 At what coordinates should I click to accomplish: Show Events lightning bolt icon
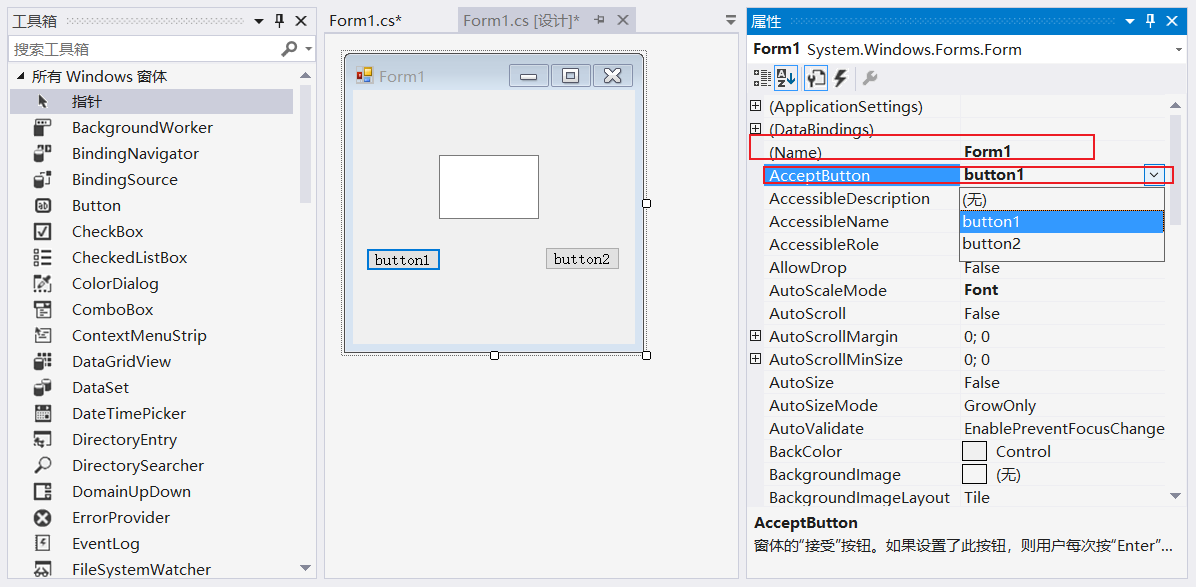pos(840,78)
